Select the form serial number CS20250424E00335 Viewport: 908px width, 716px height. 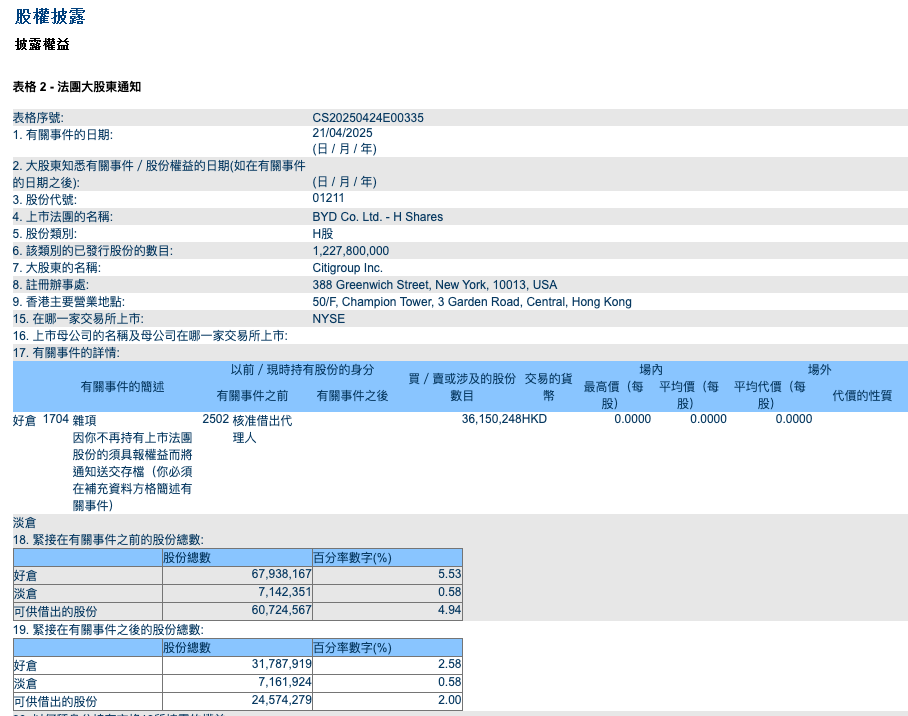click(x=368, y=118)
